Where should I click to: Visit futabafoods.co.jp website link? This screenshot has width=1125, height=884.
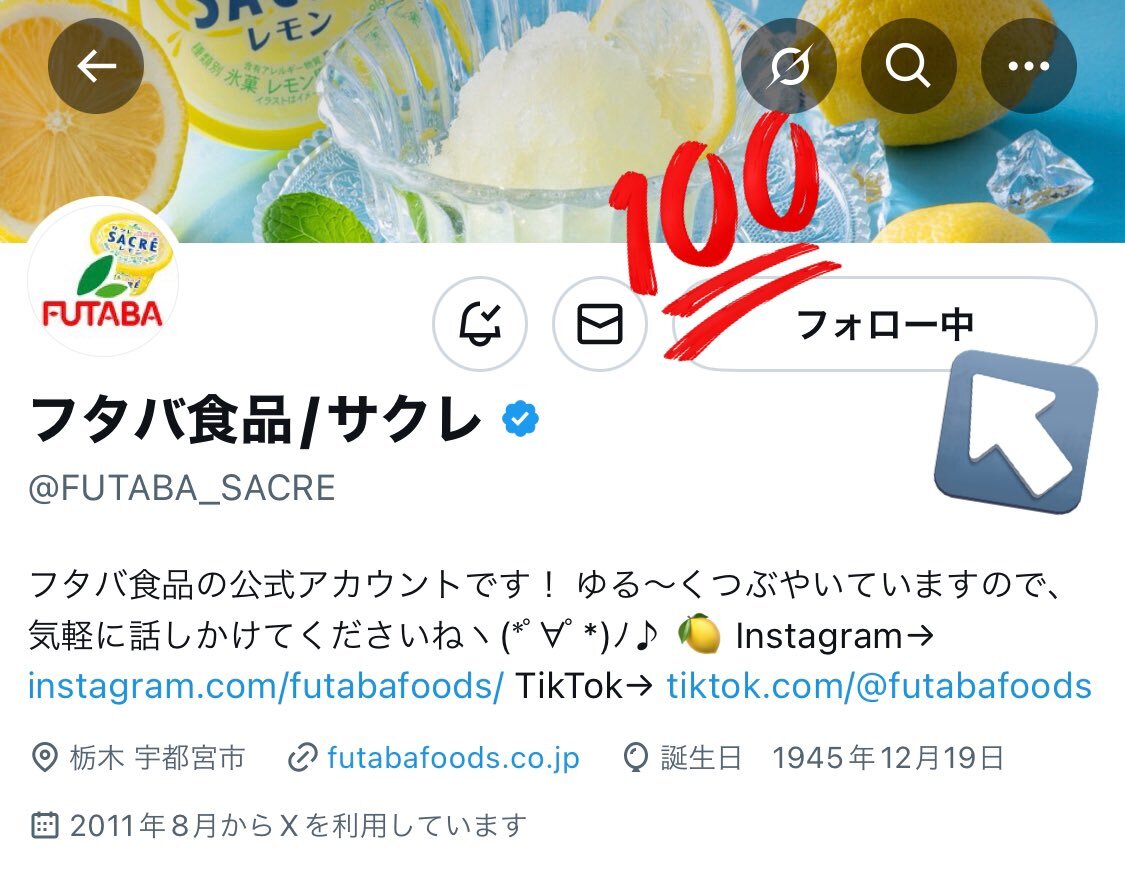(x=453, y=758)
